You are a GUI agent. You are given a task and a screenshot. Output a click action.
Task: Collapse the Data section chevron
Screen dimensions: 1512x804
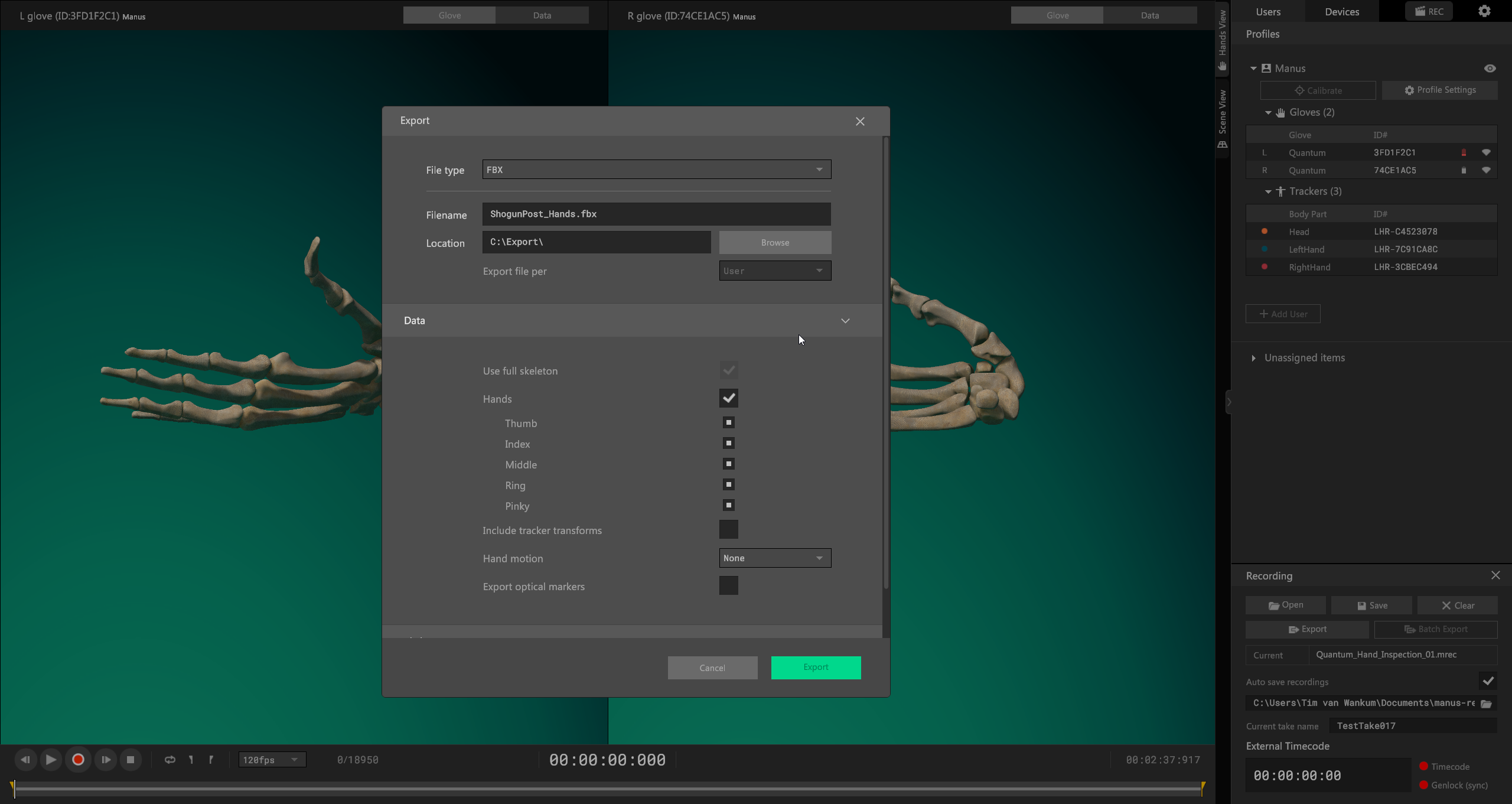pyautogui.click(x=845, y=321)
